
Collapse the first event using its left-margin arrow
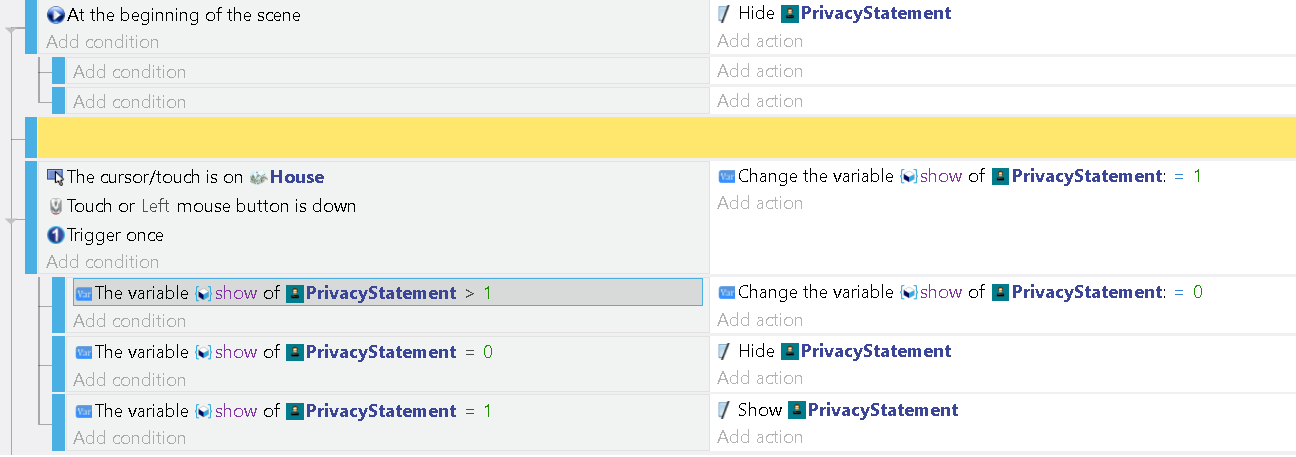(x=12, y=31)
